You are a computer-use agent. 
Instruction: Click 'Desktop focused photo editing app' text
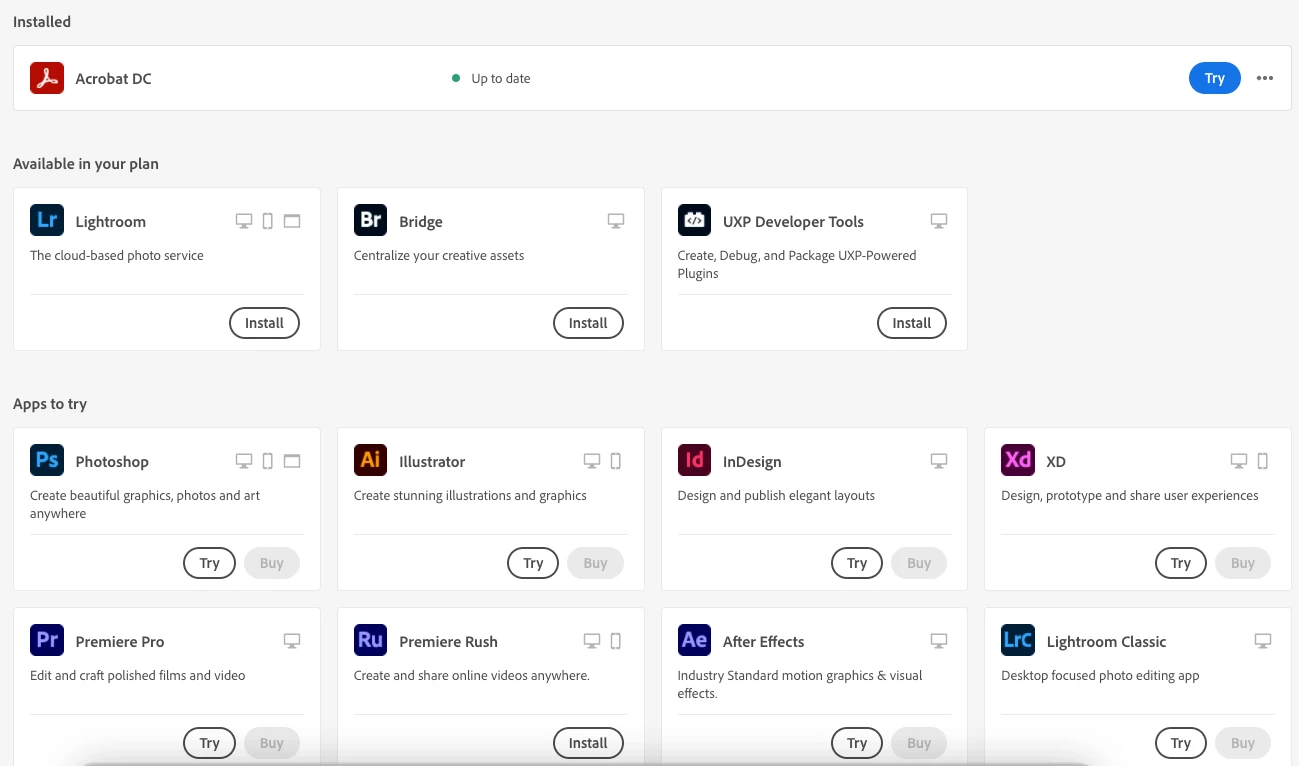(x=1100, y=675)
